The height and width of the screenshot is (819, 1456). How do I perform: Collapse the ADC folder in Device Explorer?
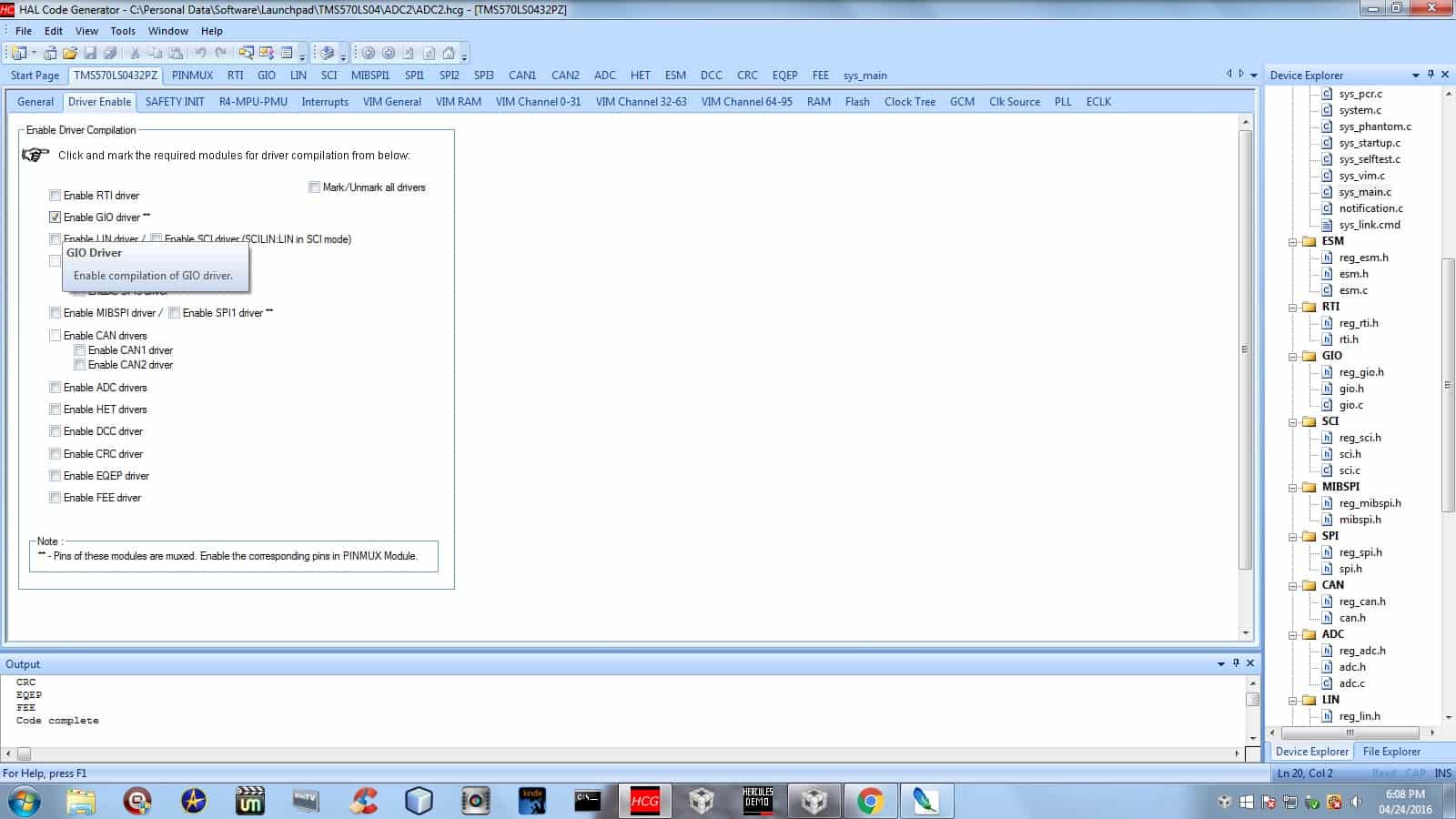pos(1293,635)
